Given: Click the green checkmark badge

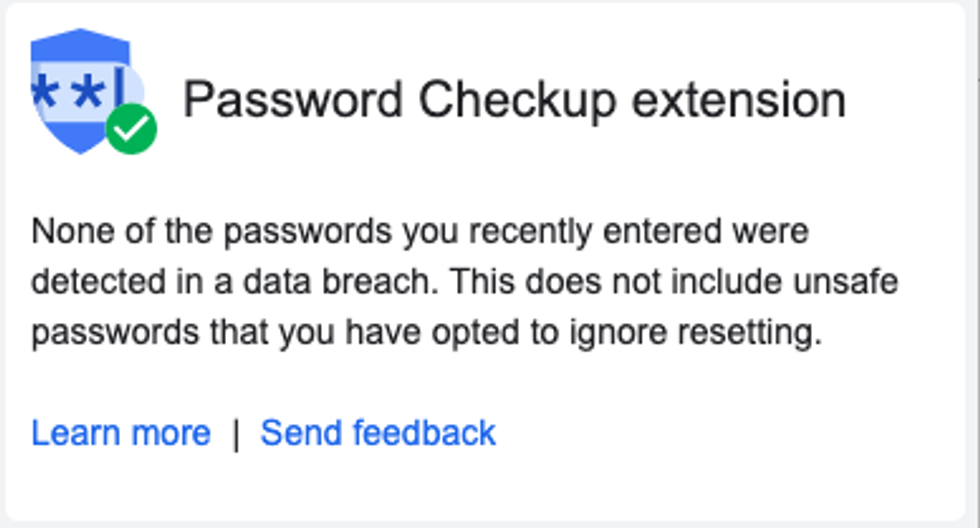Looking at the screenshot, I should pyautogui.click(x=131, y=129).
